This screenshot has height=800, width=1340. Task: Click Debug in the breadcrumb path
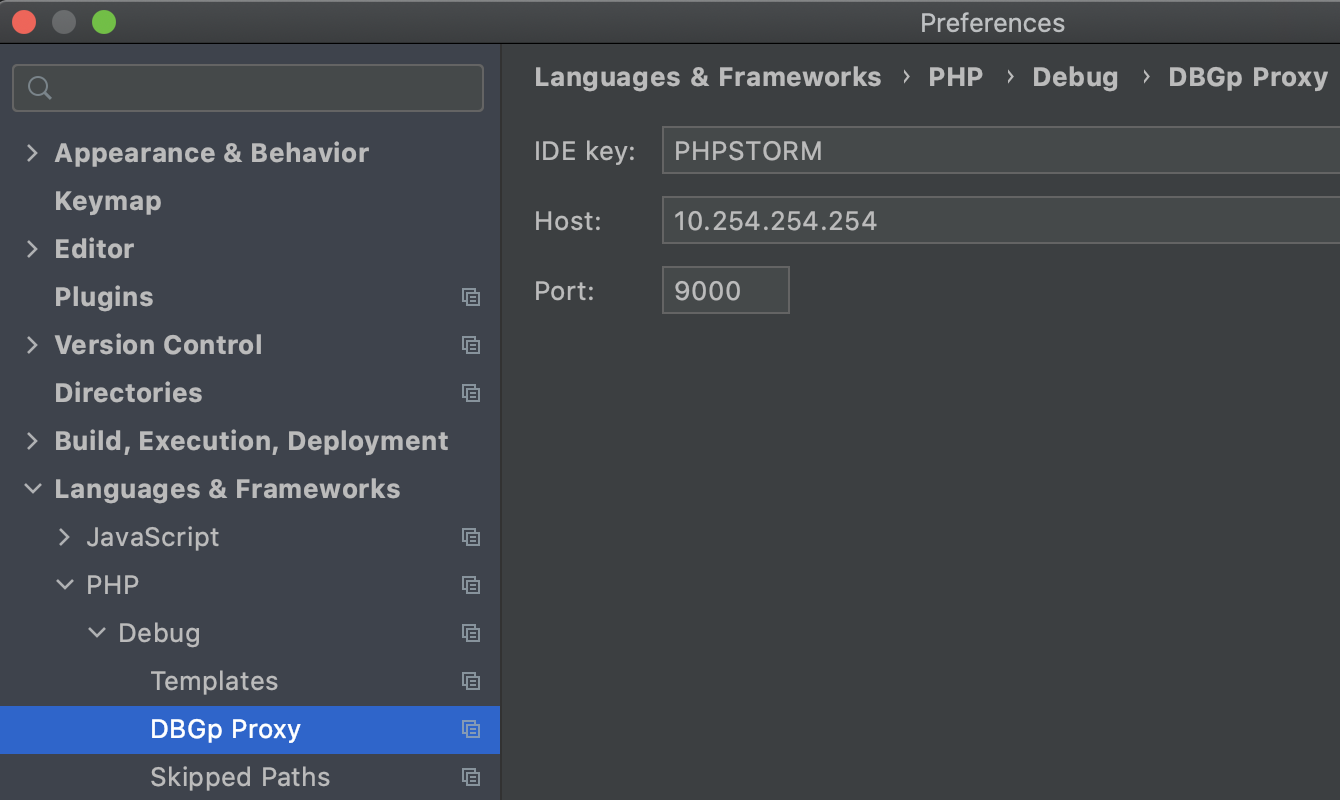tap(1075, 77)
